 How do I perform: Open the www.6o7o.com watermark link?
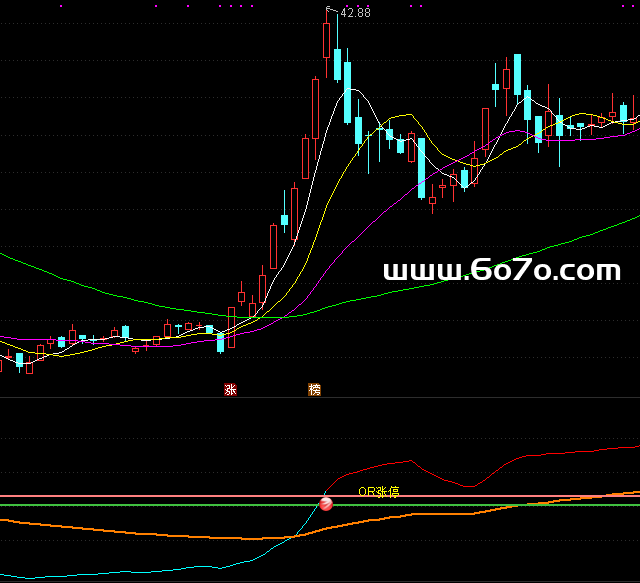[x=501, y=270]
